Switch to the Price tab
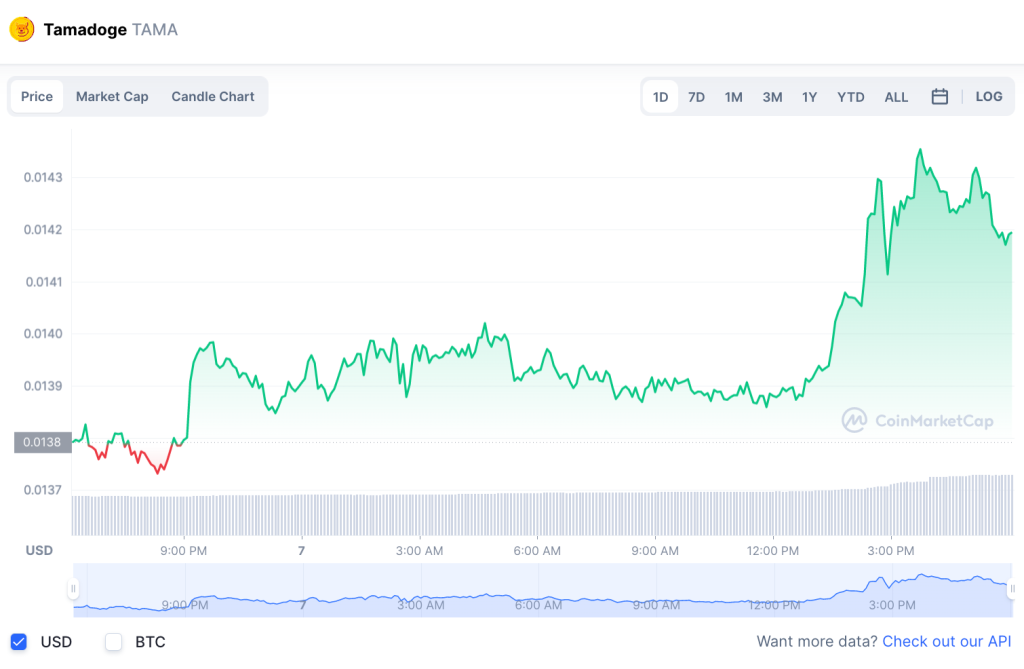This screenshot has height=669, width=1024. (x=37, y=97)
